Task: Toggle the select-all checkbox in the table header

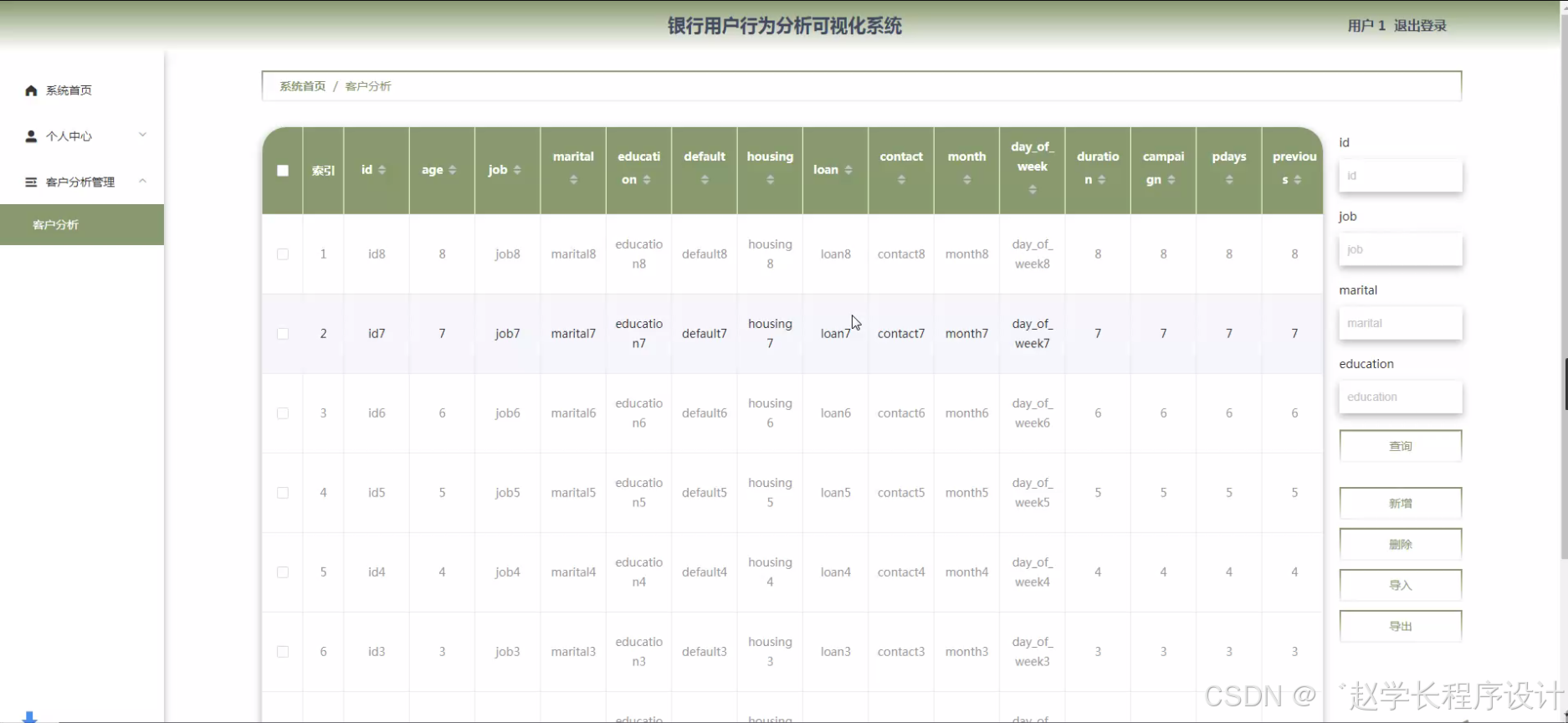Action: click(x=283, y=171)
